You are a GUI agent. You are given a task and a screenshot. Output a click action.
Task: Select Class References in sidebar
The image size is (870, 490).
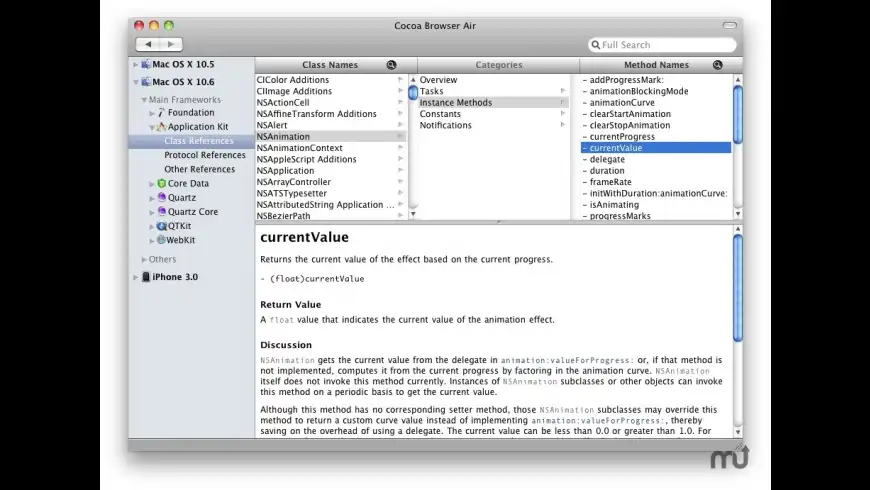point(191,141)
